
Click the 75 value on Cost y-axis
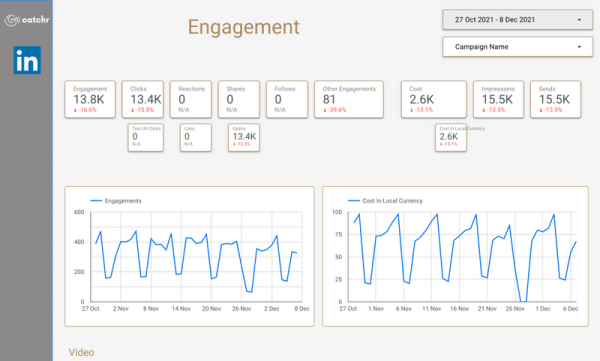(338, 234)
